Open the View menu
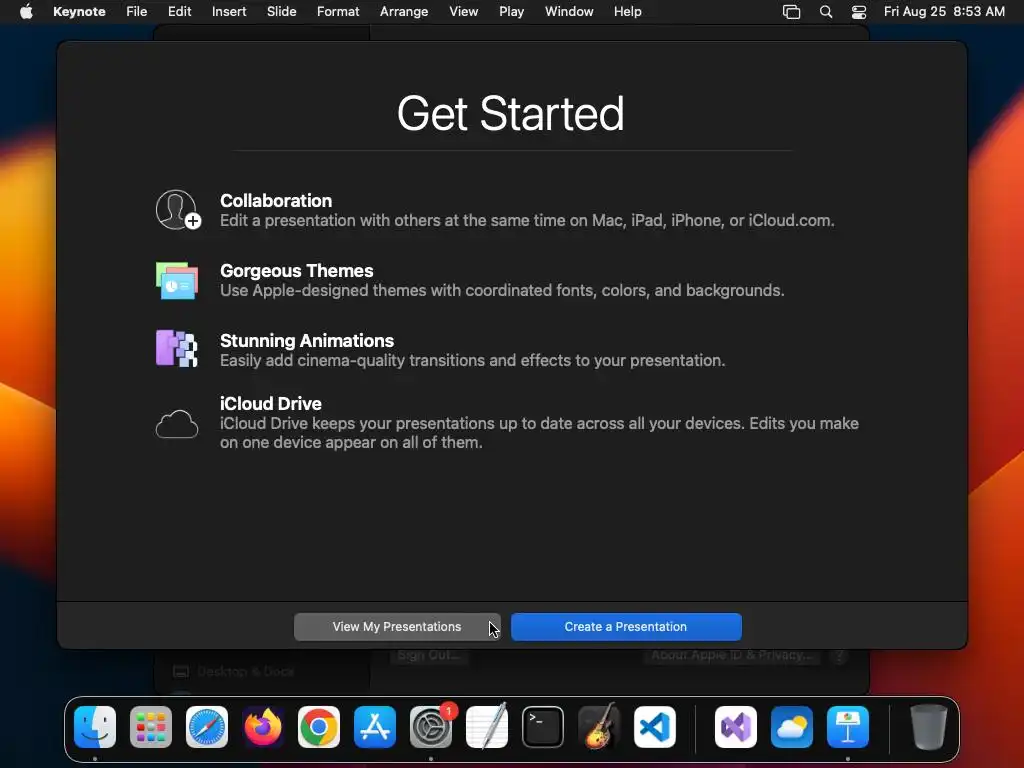 tap(464, 12)
